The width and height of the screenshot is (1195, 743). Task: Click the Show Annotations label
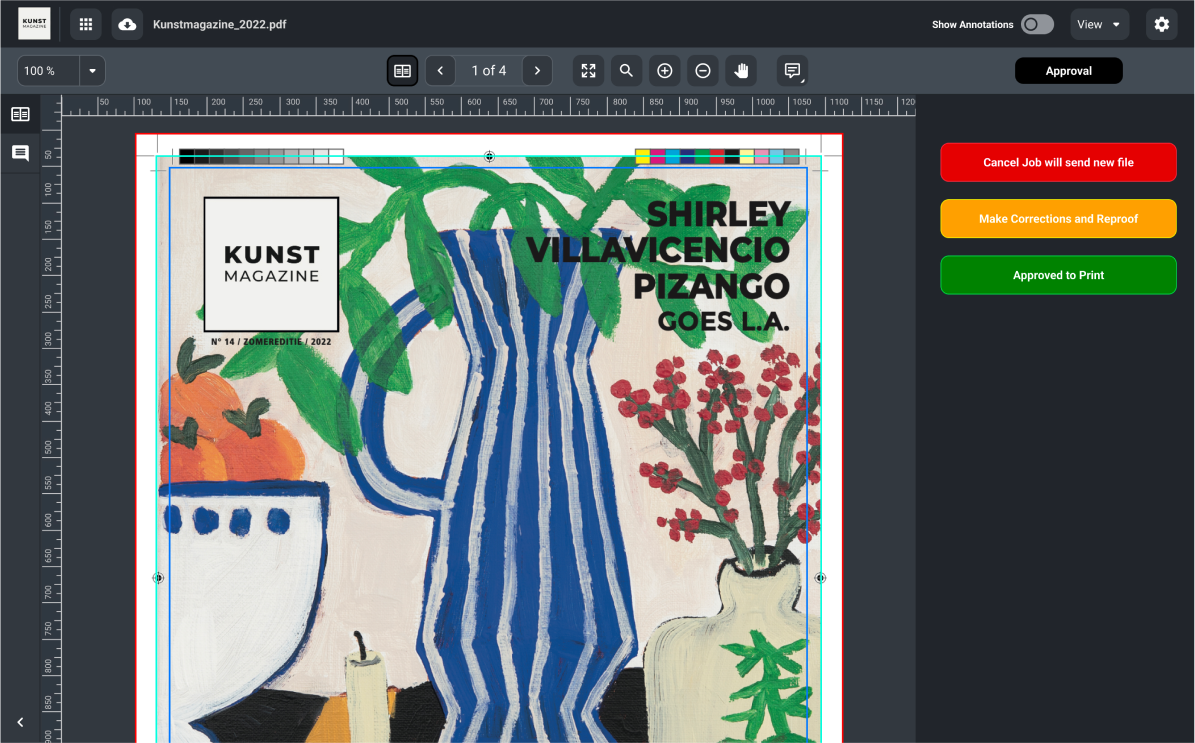[x=972, y=24]
